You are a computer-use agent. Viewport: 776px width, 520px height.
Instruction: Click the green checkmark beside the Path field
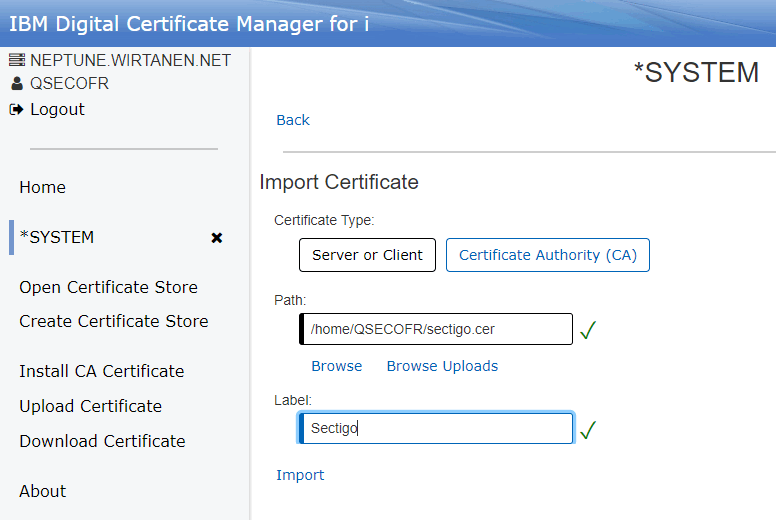588,330
